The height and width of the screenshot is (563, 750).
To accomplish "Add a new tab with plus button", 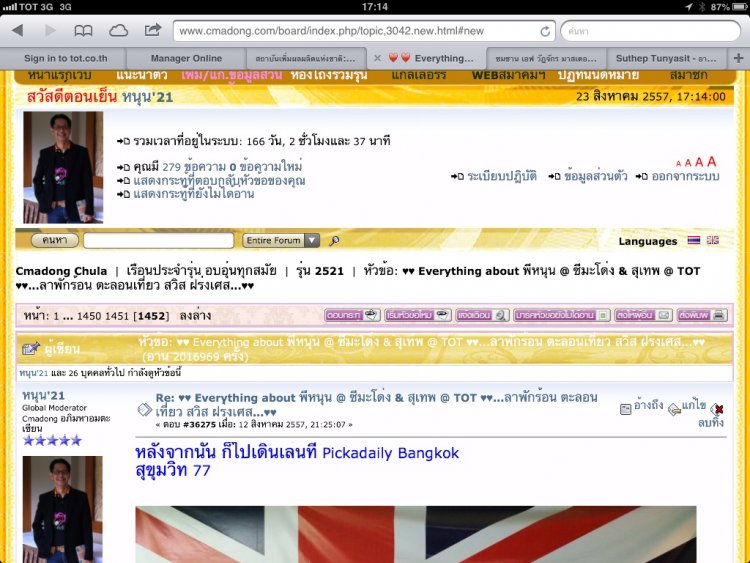I will (738, 58).
